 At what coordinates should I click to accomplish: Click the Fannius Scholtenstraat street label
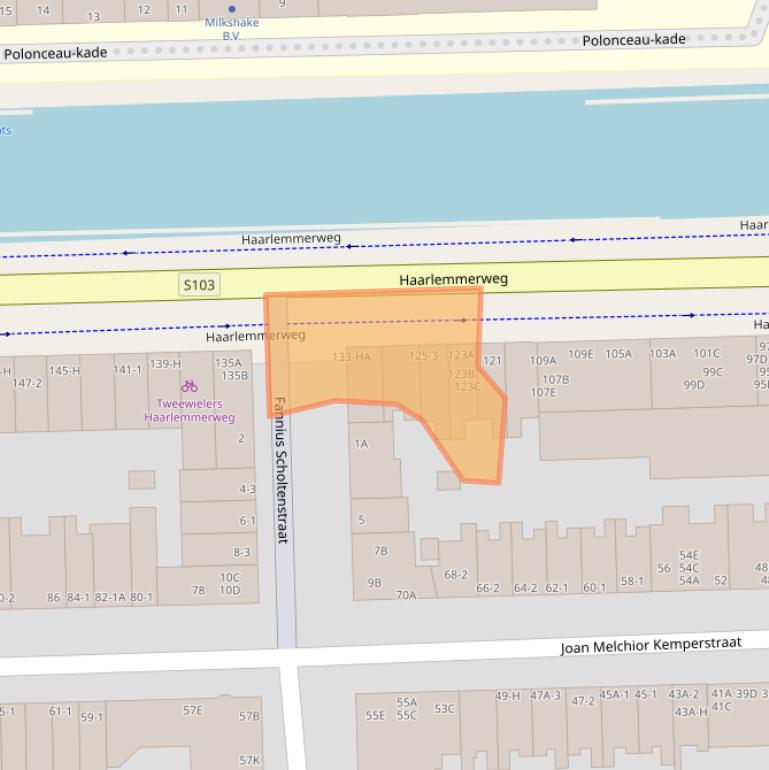tap(281, 470)
